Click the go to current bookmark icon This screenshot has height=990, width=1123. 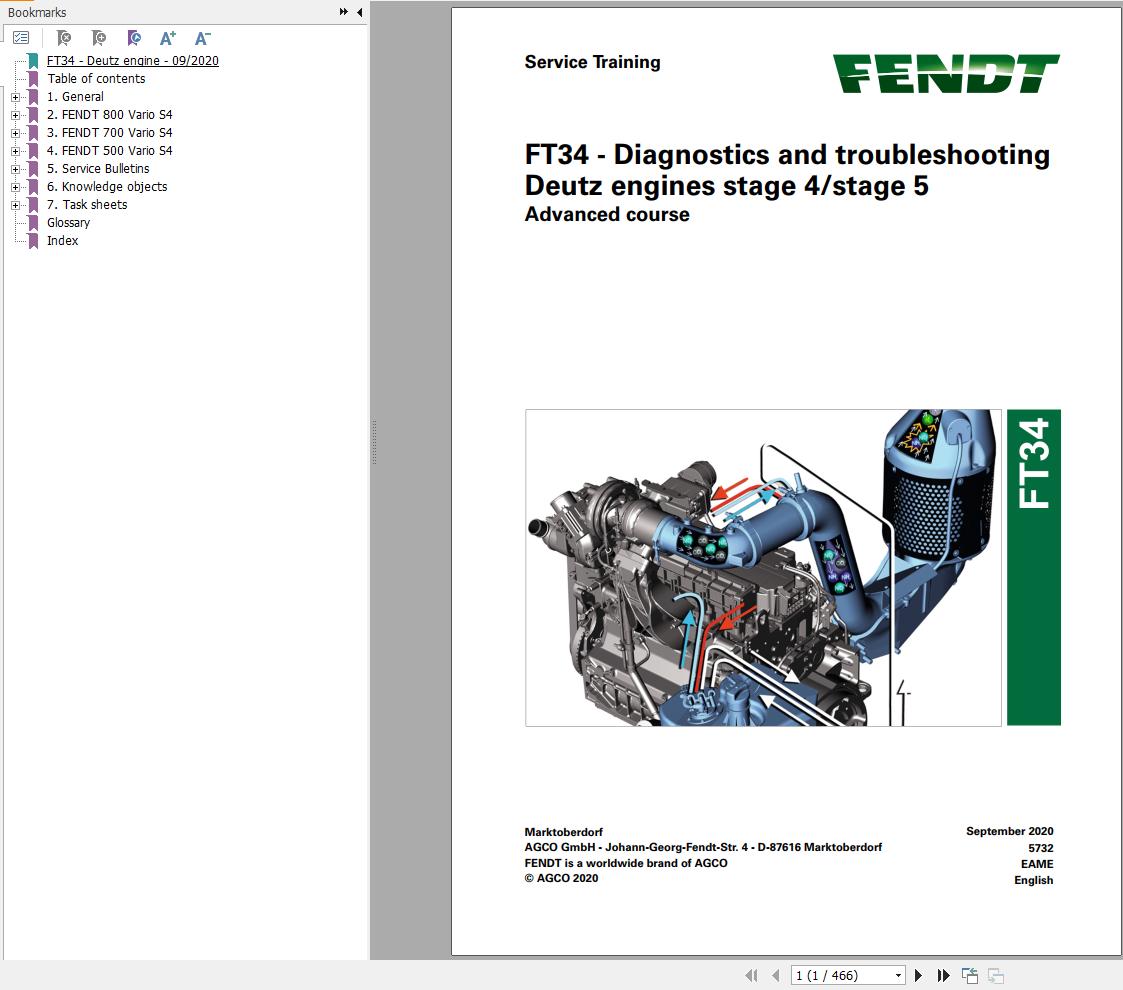pos(134,38)
